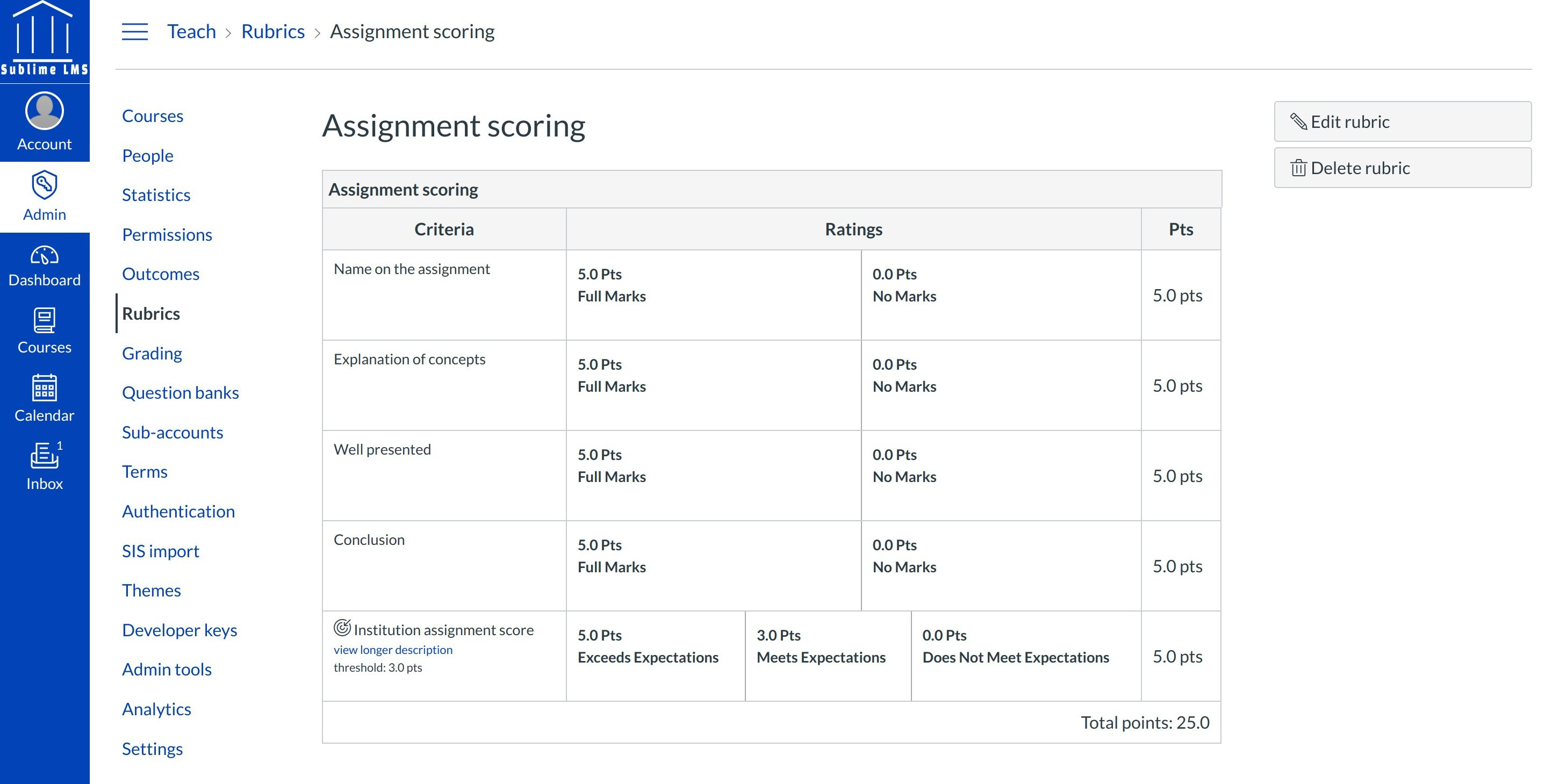Open Admin tools

click(167, 669)
